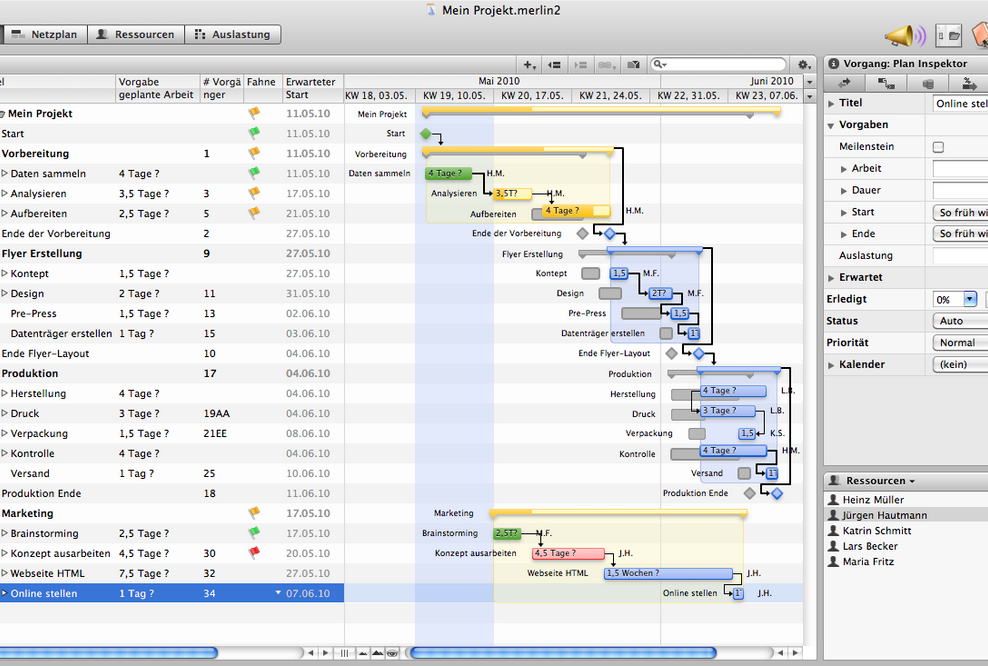Click the indent activity toolbar icon
The image size is (988, 666).
pos(581,63)
